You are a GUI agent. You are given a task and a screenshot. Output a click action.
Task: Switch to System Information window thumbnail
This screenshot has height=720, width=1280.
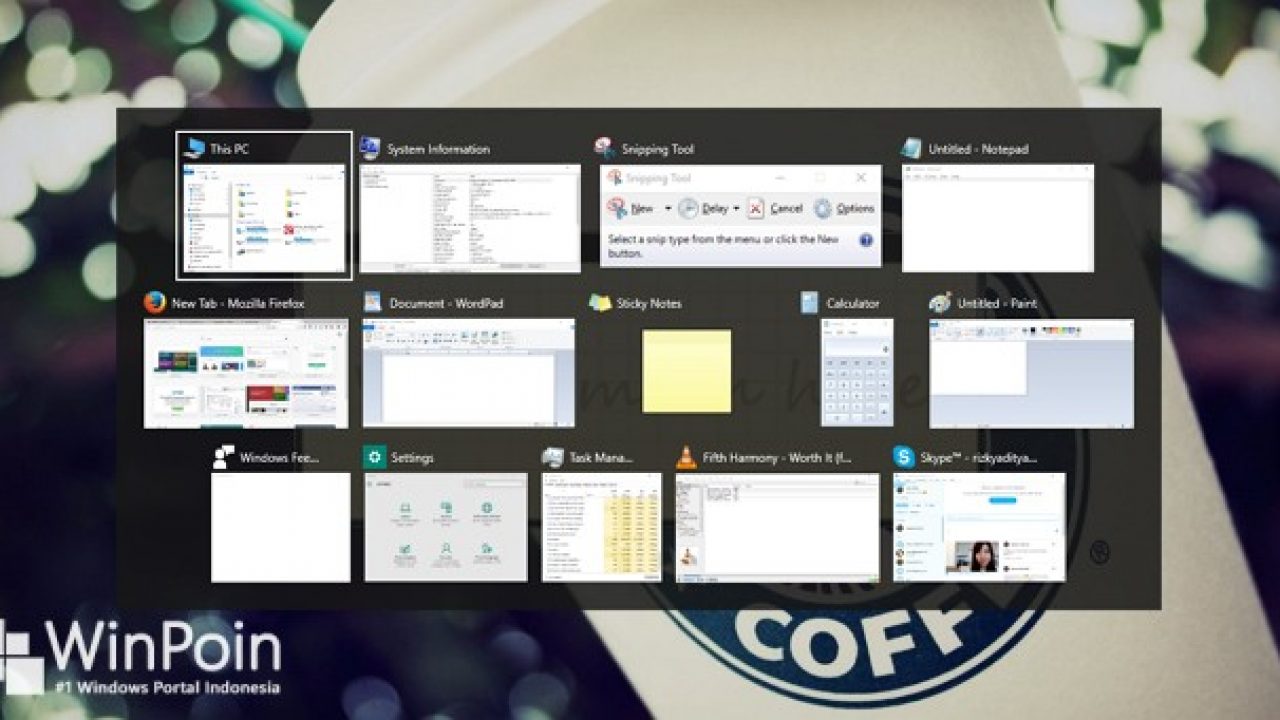pyautogui.click(x=470, y=219)
